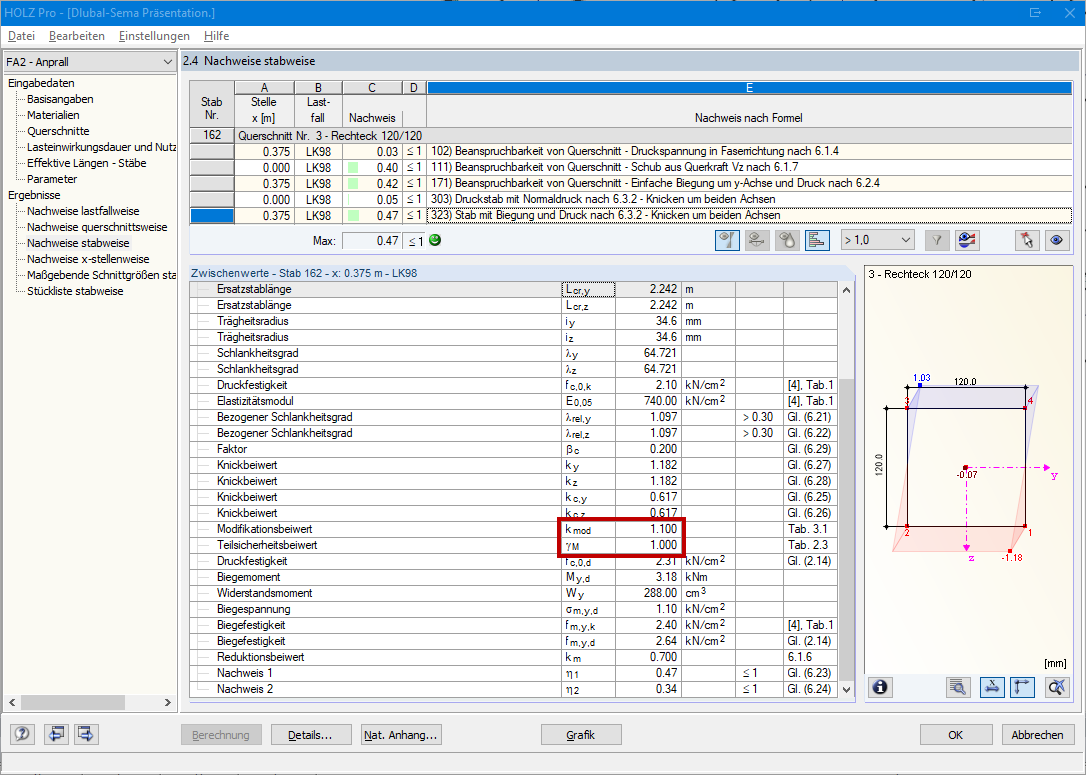Select the Ergebnisse tree node
Screen dimensions: 1086x775
[x=34, y=195]
